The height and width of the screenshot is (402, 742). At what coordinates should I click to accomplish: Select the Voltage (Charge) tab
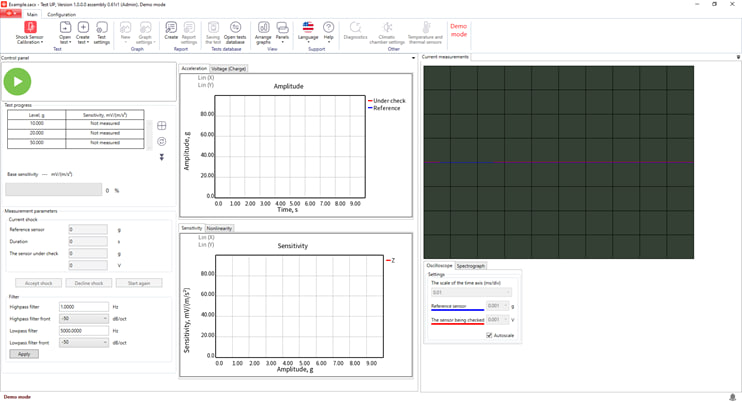click(x=229, y=69)
